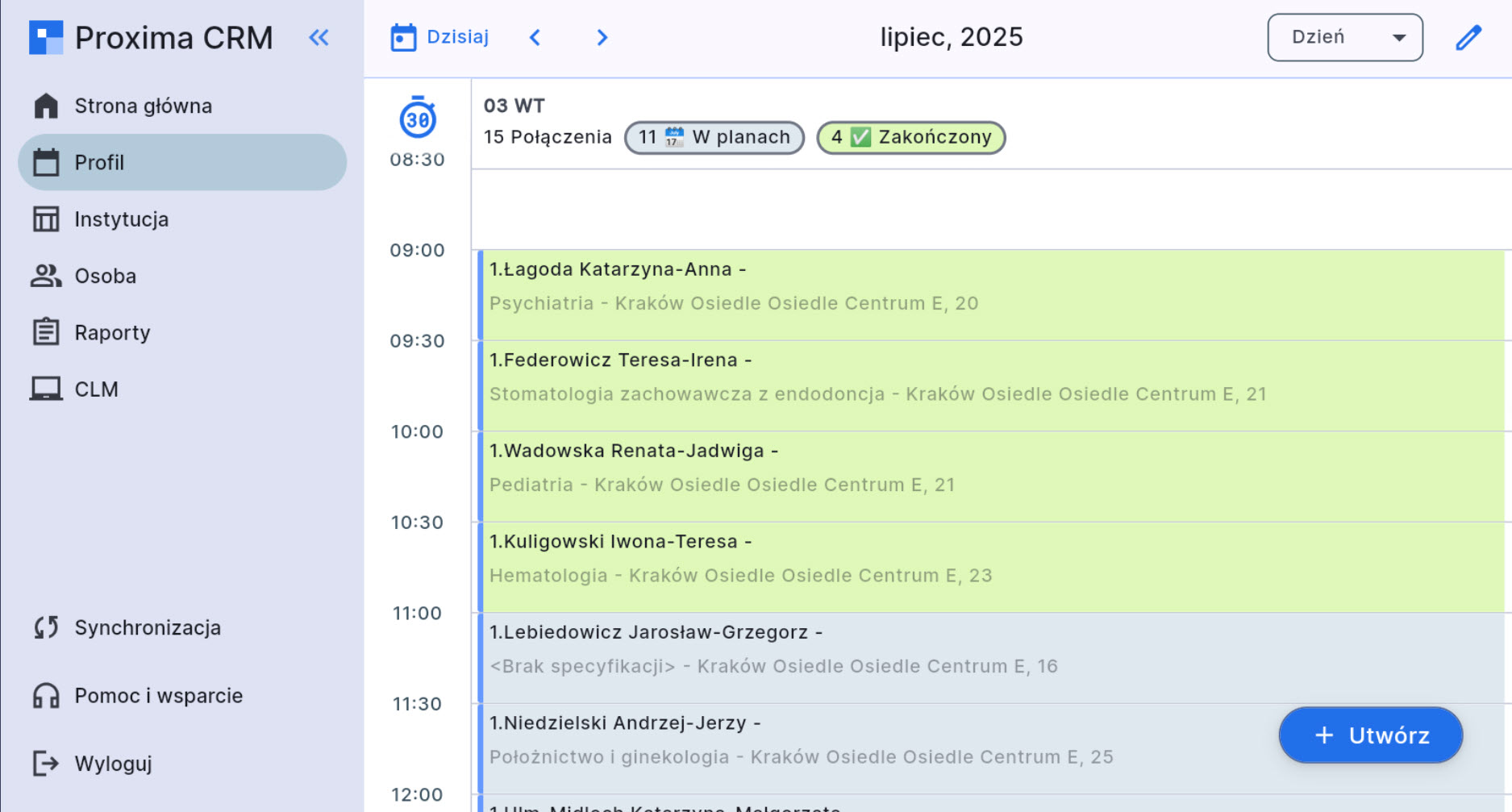
Task: Select Instytucja in the sidebar
Action: (x=121, y=219)
